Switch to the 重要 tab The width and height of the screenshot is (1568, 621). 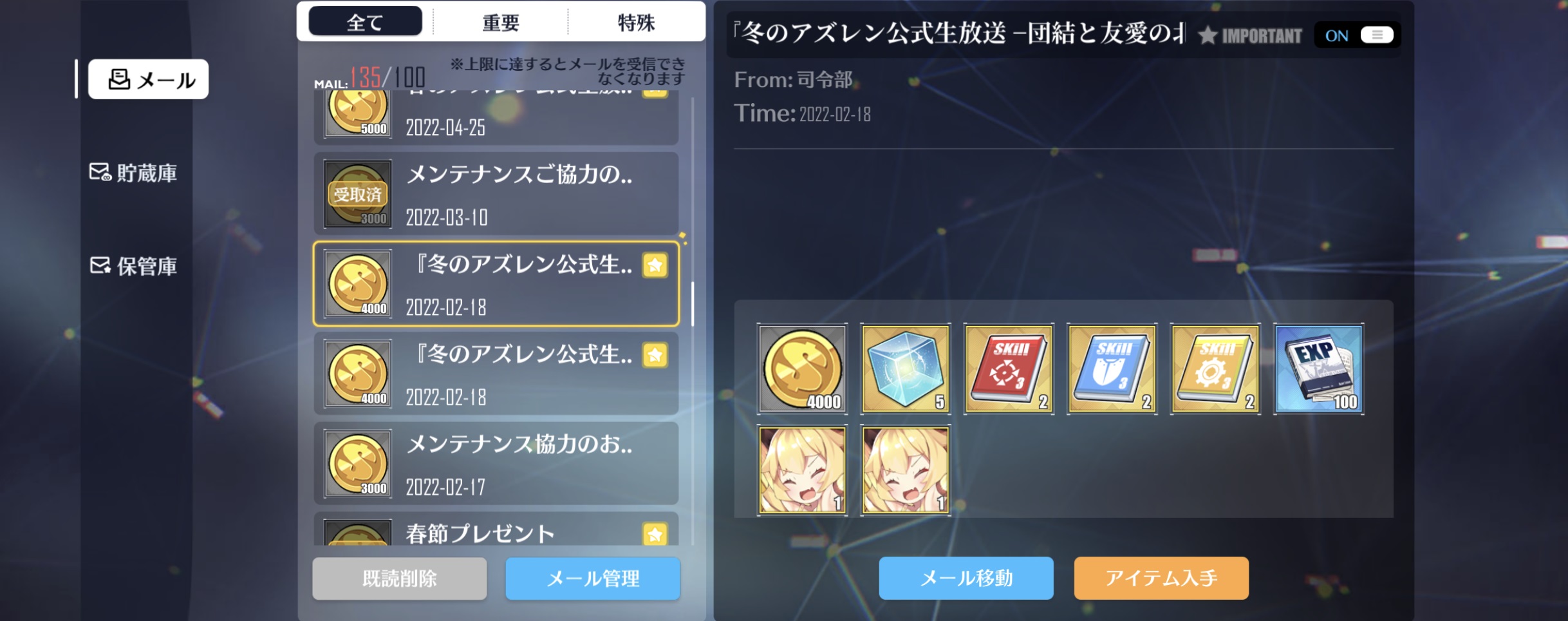click(501, 23)
